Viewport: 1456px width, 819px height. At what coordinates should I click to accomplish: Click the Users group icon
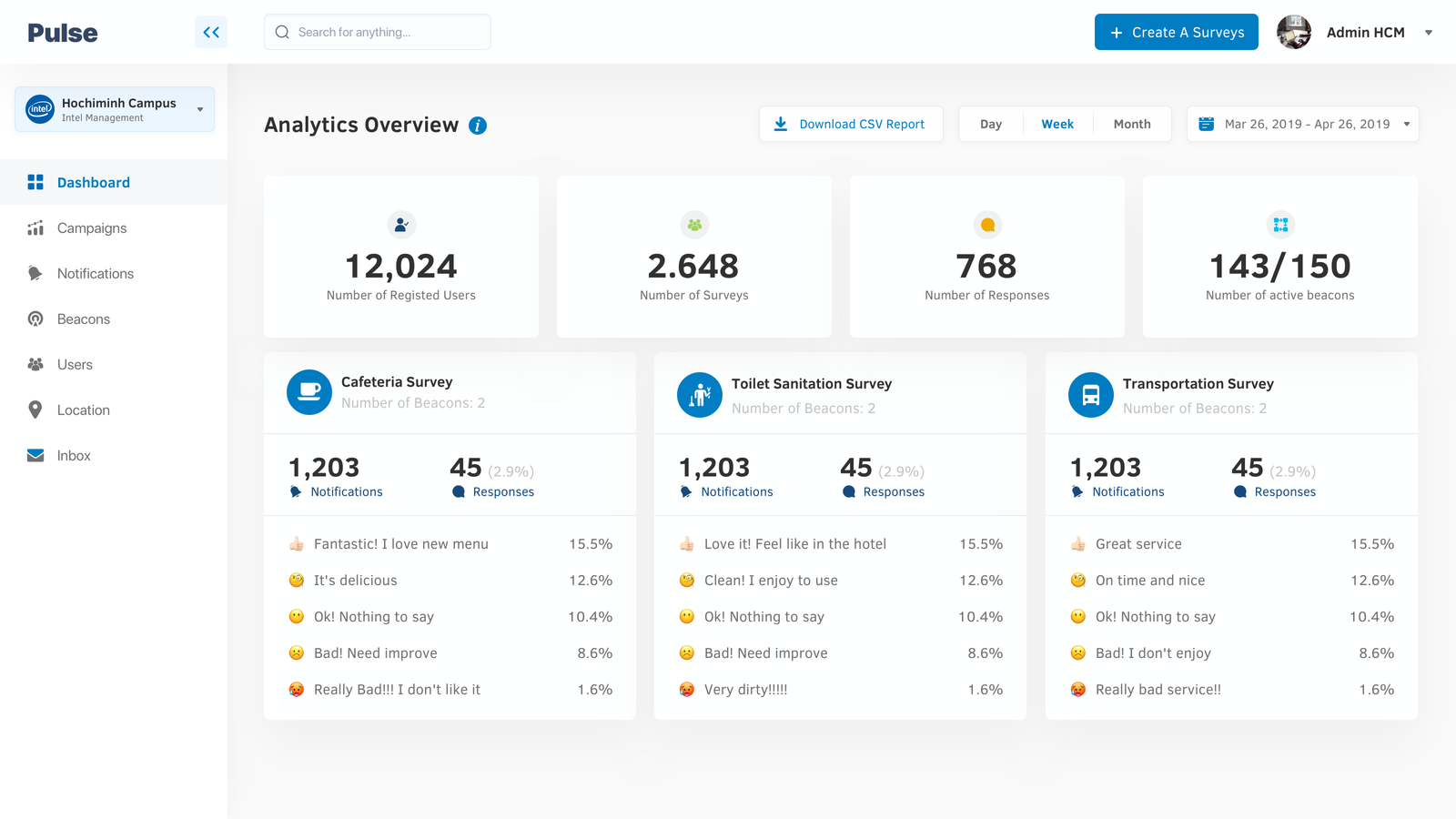35,364
